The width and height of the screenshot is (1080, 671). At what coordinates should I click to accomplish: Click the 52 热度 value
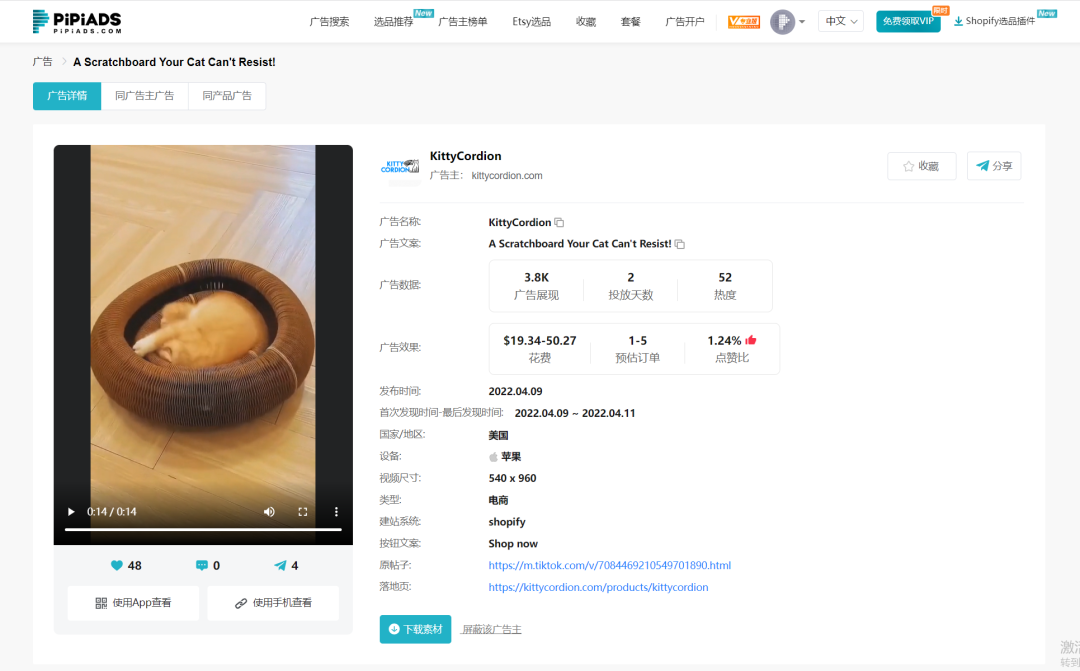(725, 277)
